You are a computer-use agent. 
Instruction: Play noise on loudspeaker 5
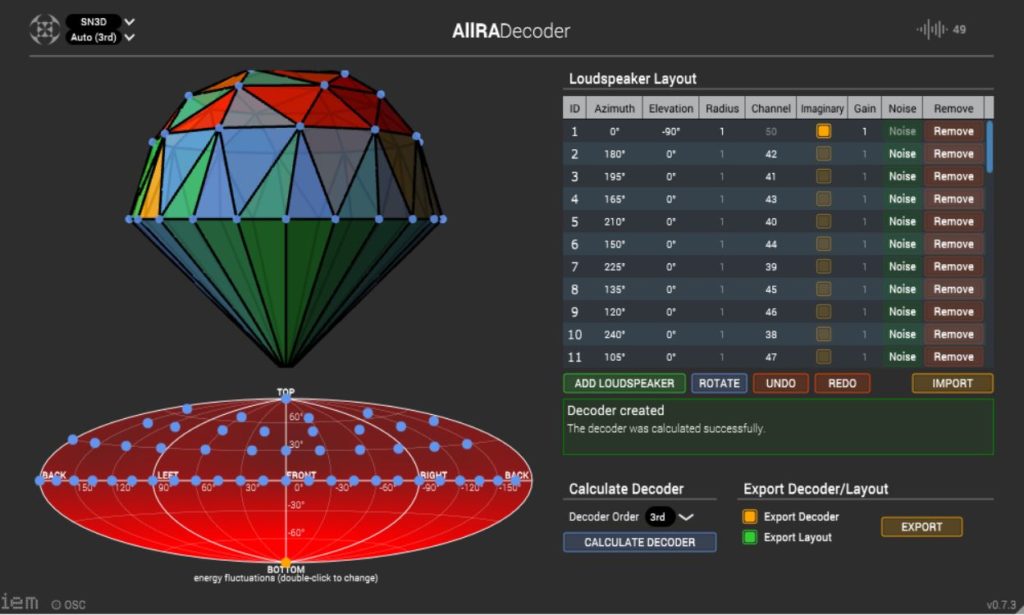click(x=902, y=221)
